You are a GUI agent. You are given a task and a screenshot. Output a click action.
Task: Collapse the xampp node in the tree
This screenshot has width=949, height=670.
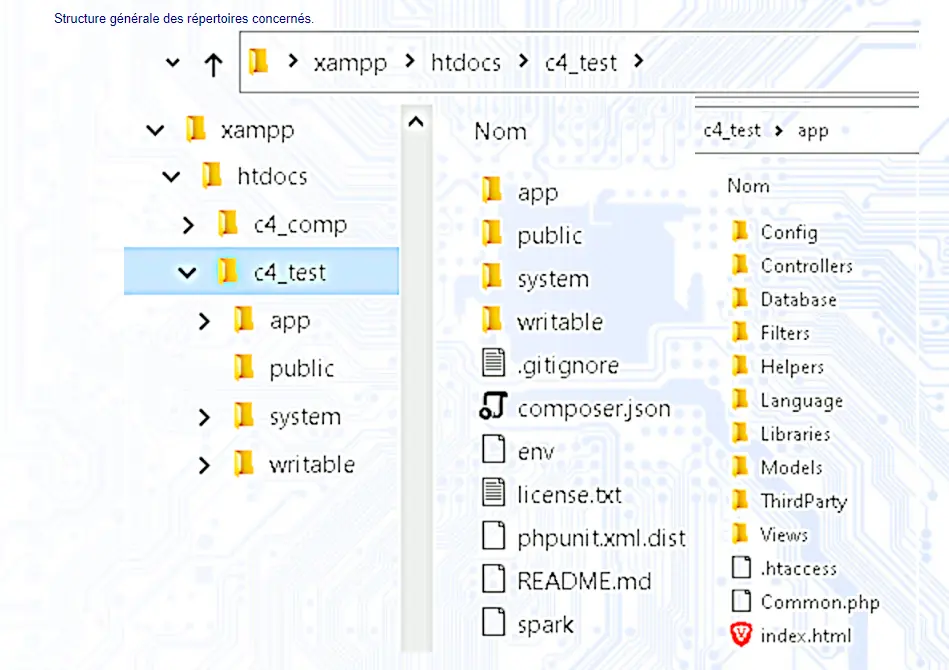[x=156, y=130]
